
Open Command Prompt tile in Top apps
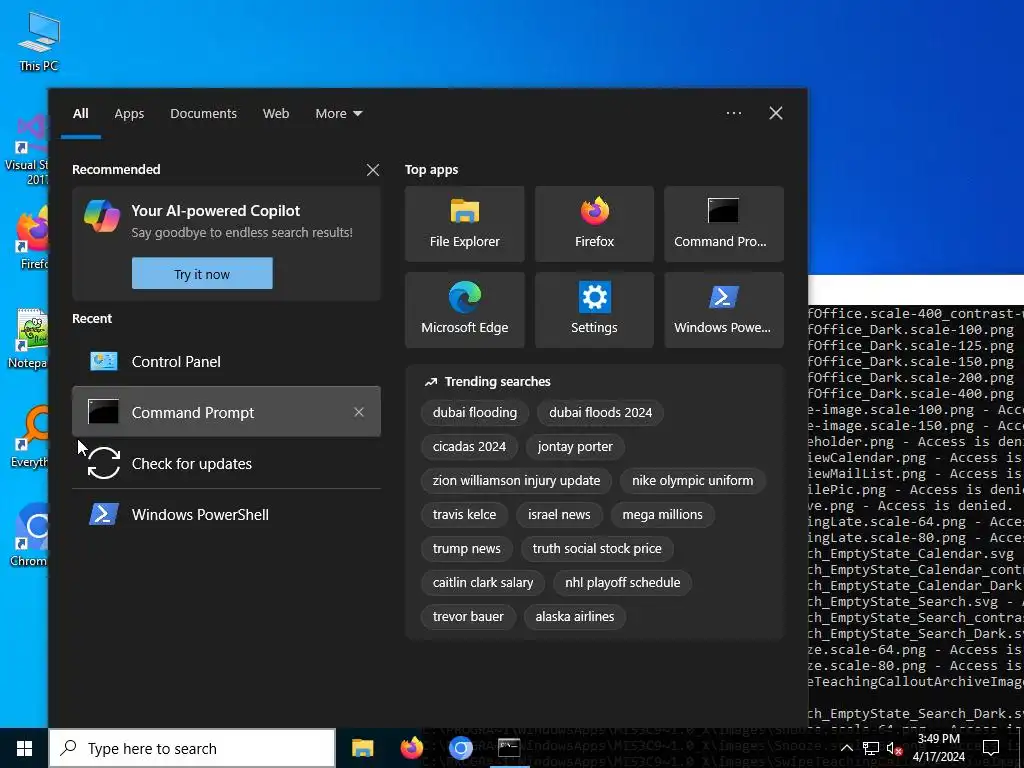point(724,224)
